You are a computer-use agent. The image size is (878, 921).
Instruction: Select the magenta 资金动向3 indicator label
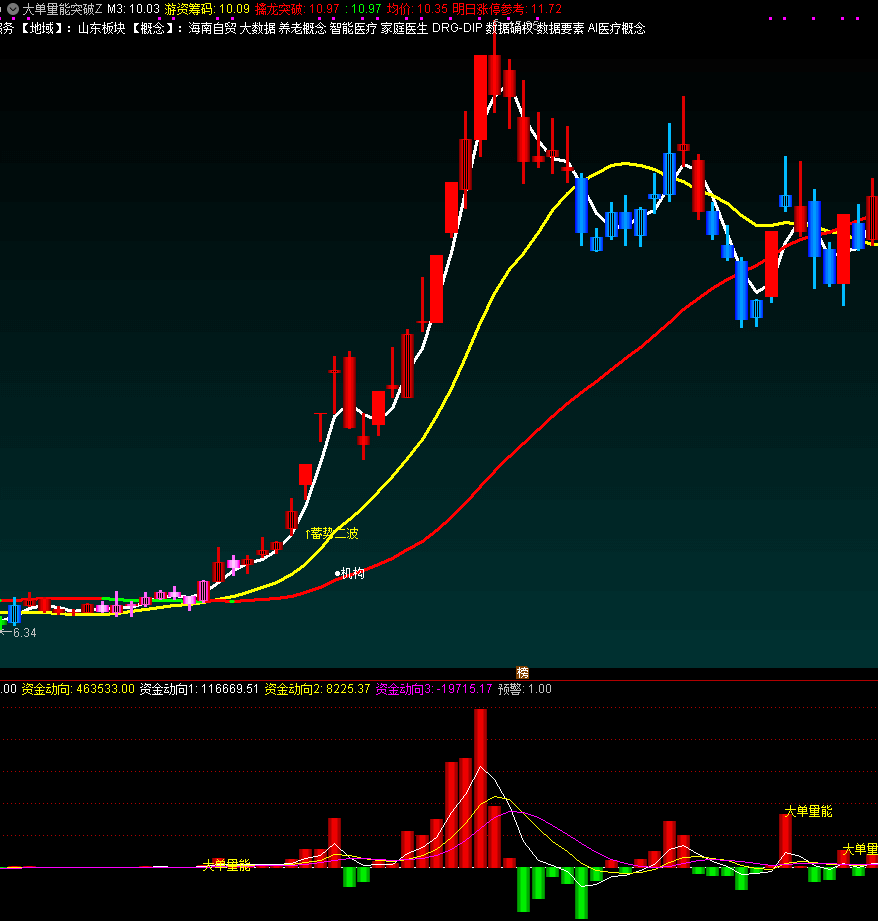coord(406,689)
